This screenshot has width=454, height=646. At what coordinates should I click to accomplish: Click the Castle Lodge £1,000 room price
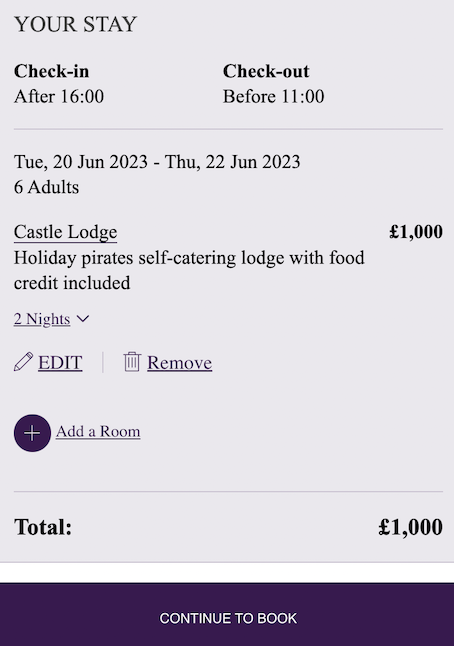click(x=416, y=232)
